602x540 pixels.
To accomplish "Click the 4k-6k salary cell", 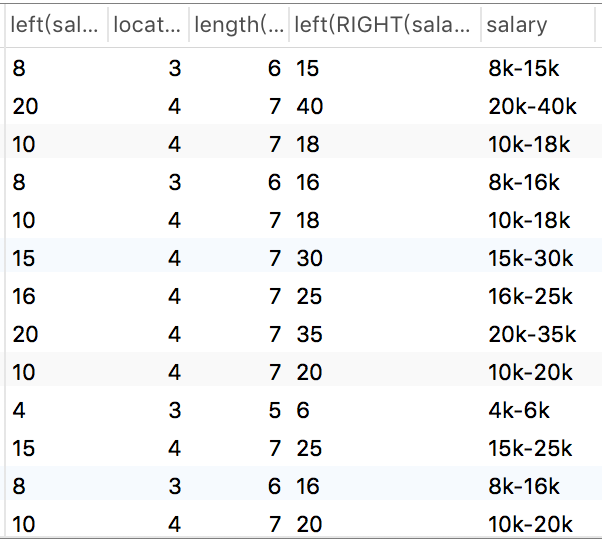I will [518, 411].
